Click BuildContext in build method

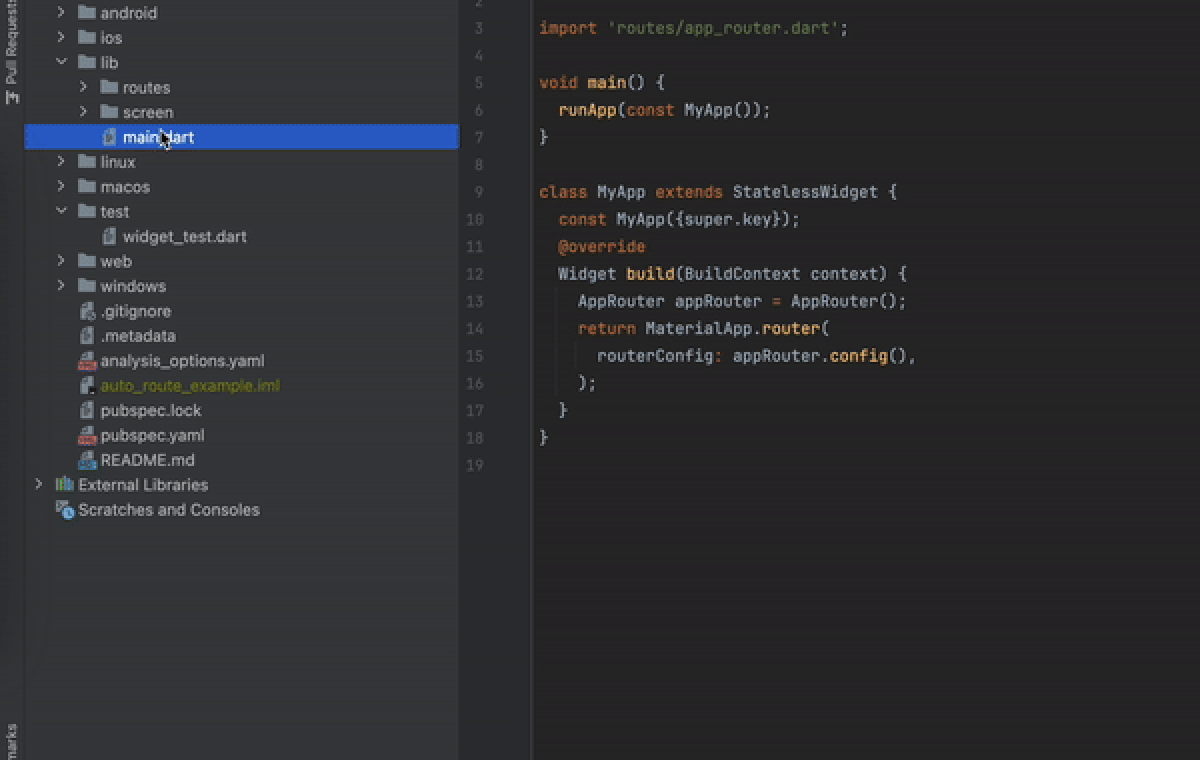(743, 274)
